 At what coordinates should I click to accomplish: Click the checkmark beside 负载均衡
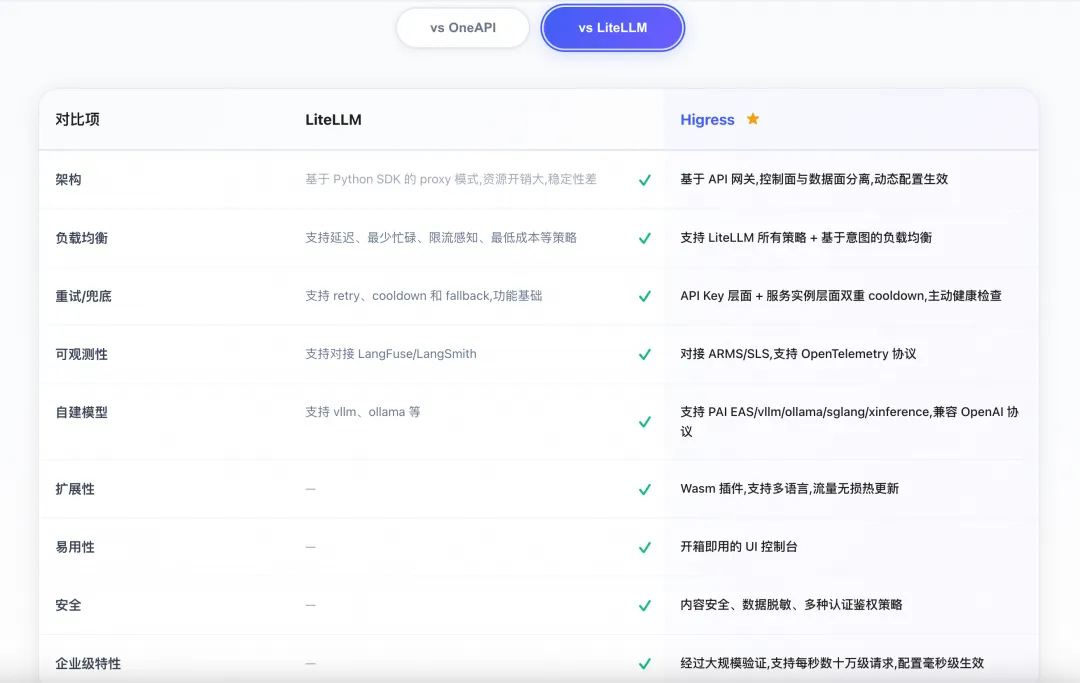[644, 237]
